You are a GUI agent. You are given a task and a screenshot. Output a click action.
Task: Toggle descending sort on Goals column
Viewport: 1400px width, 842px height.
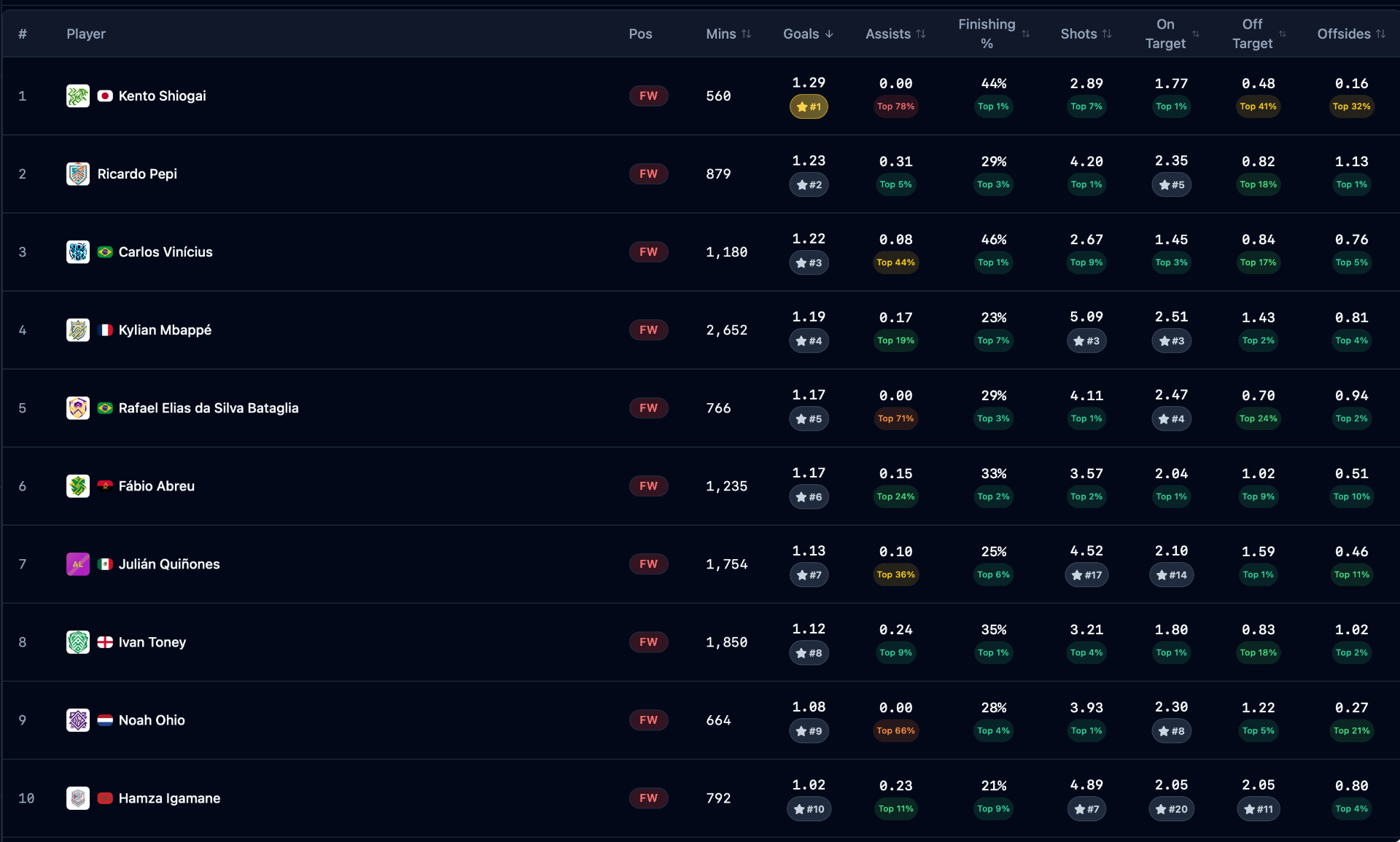pos(830,34)
